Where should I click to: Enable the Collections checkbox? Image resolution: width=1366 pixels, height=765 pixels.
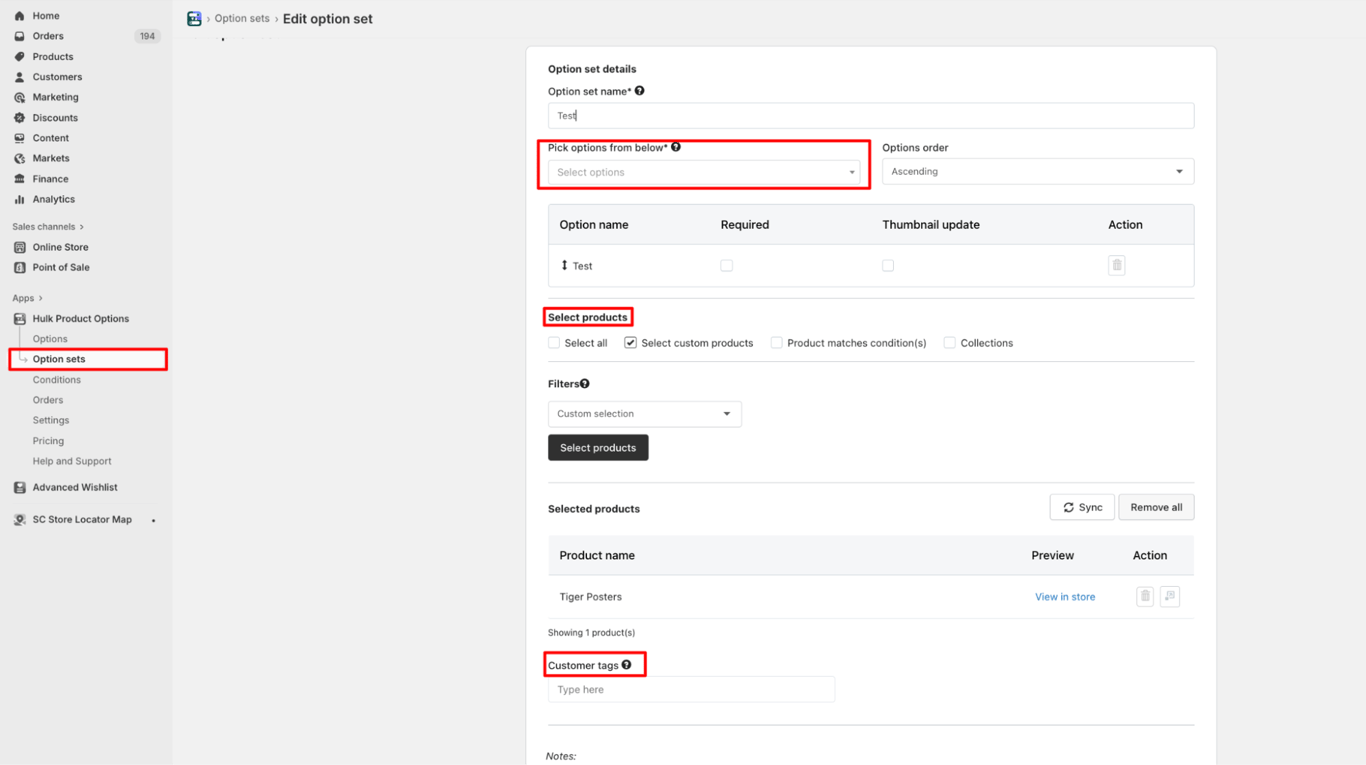point(949,343)
